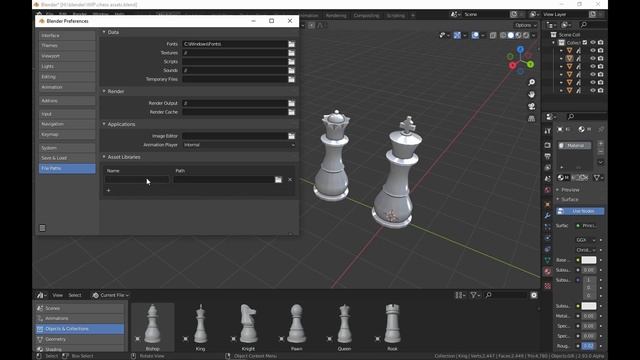
Task: Select rendered viewport shading mode
Action: click(x=526, y=36)
